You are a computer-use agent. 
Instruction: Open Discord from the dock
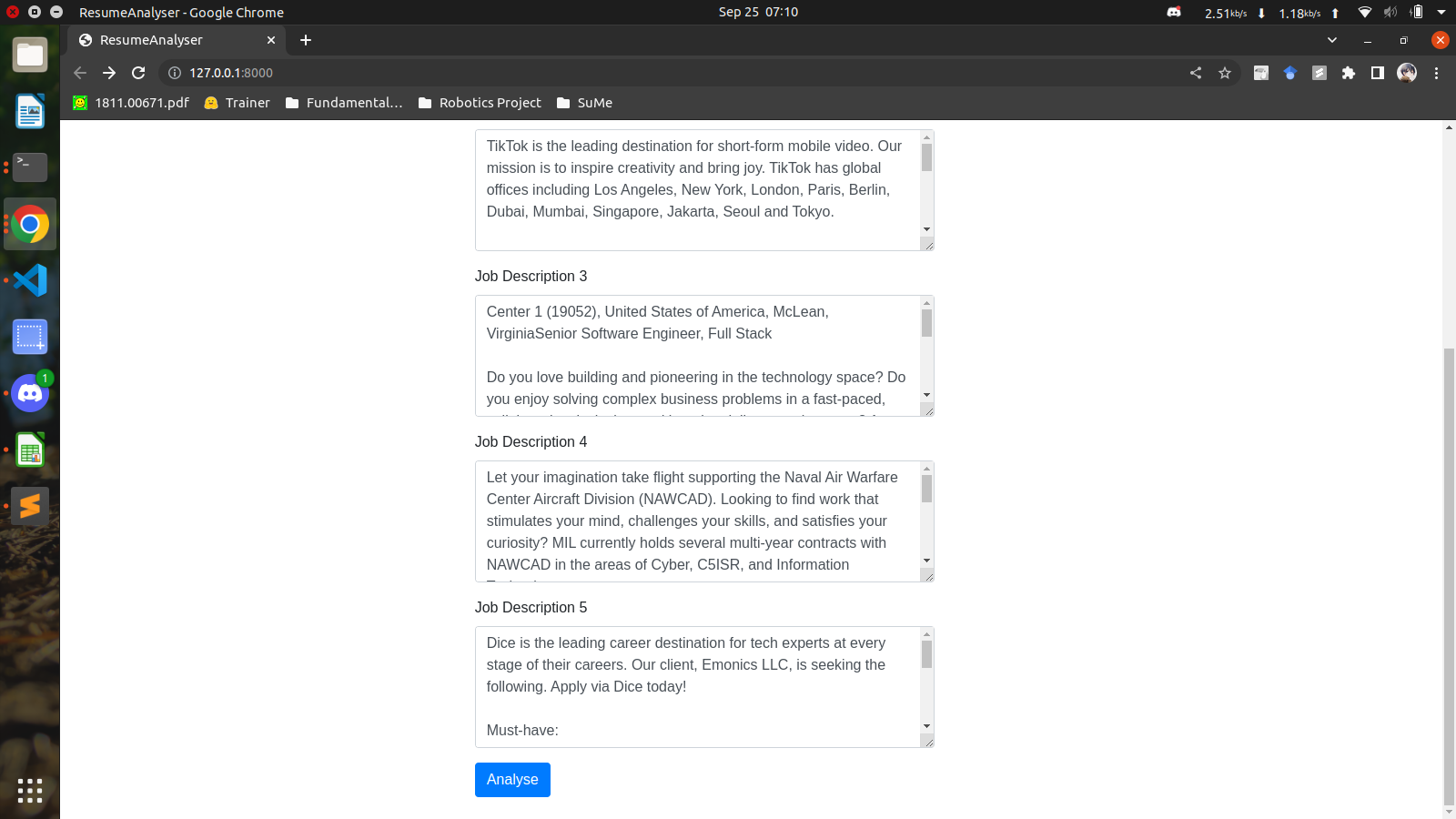(30, 393)
